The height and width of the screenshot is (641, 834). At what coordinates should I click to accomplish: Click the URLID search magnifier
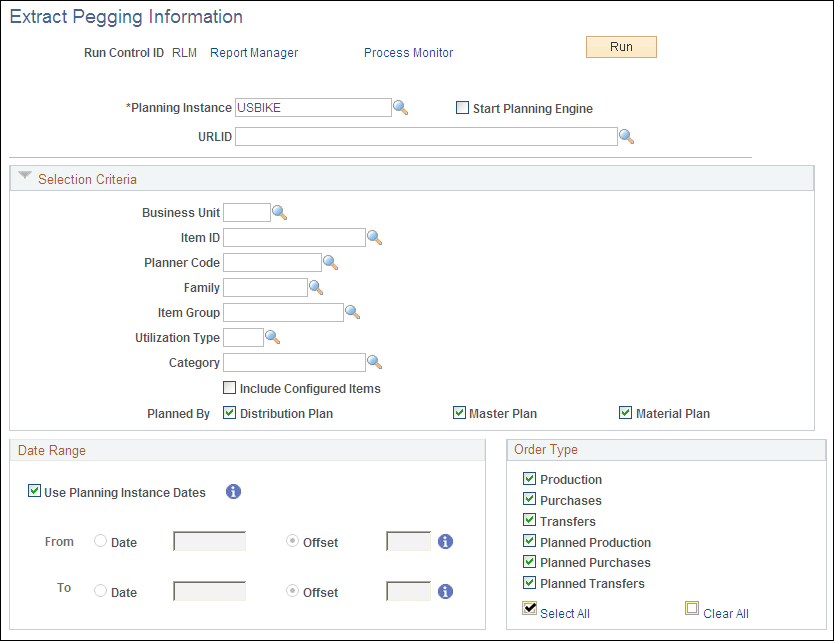point(628,136)
